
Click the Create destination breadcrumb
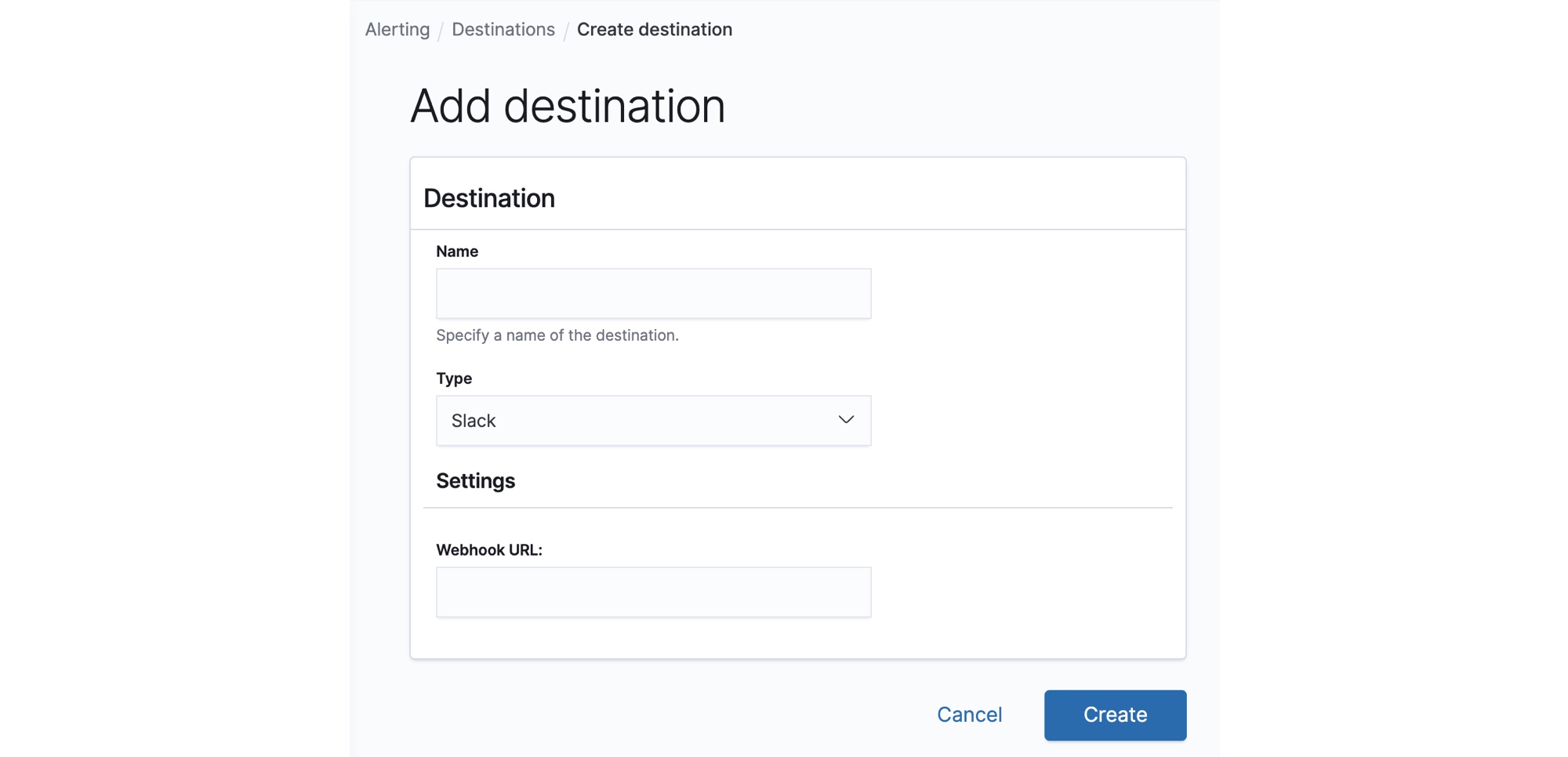pos(655,30)
